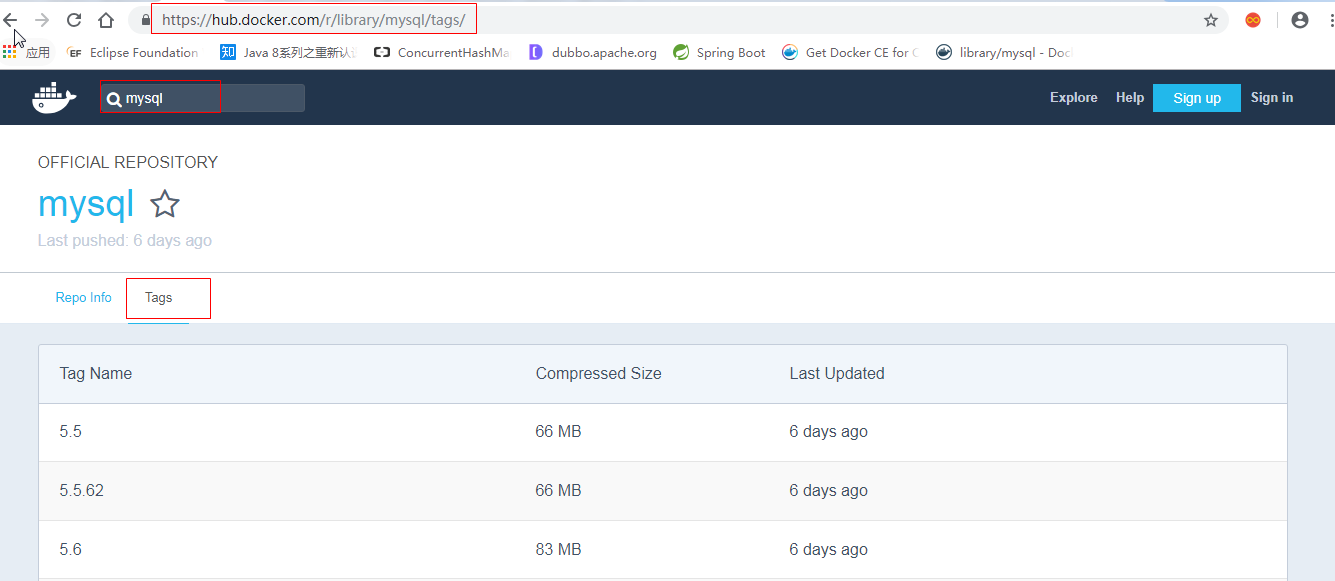Click 66 MB in the 5.5.62 row
Image resolution: width=1335 pixels, height=581 pixels.
pos(559,491)
